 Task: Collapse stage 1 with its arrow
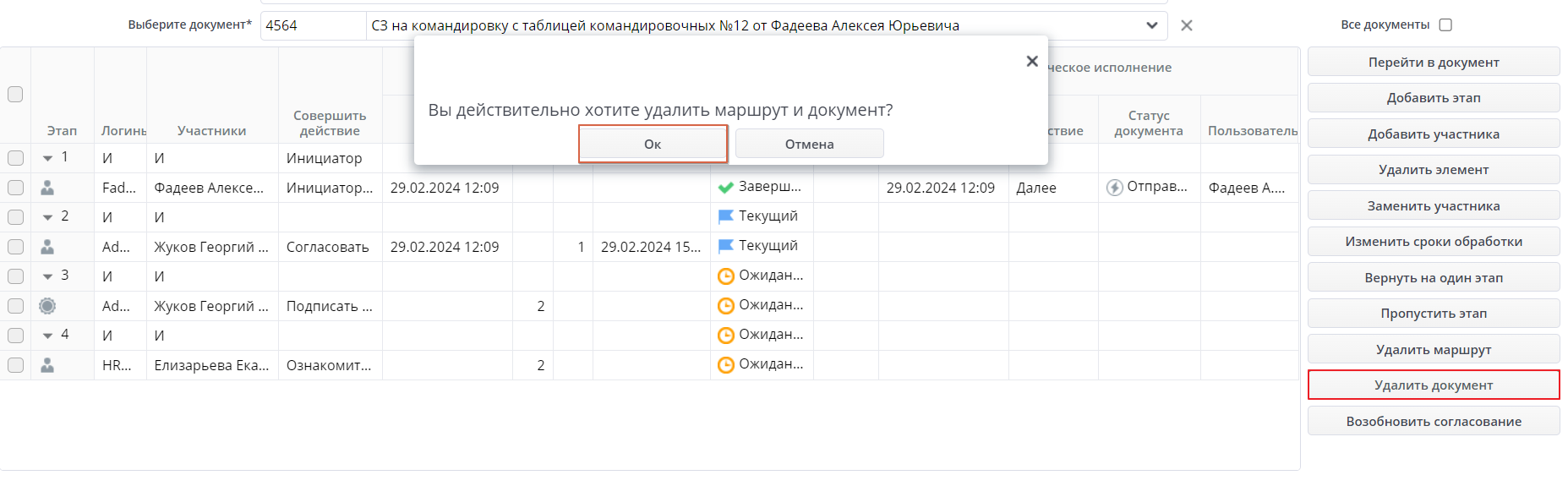tap(47, 158)
